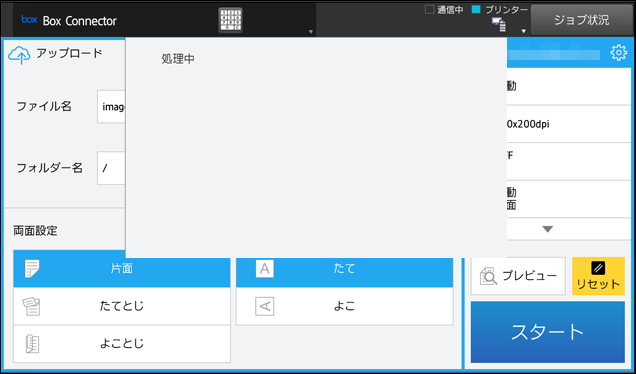Image resolution: width=636 pixels, height=374 pixels.
Task: Select the landscape orientation A icon
Action: coord(264,306)
